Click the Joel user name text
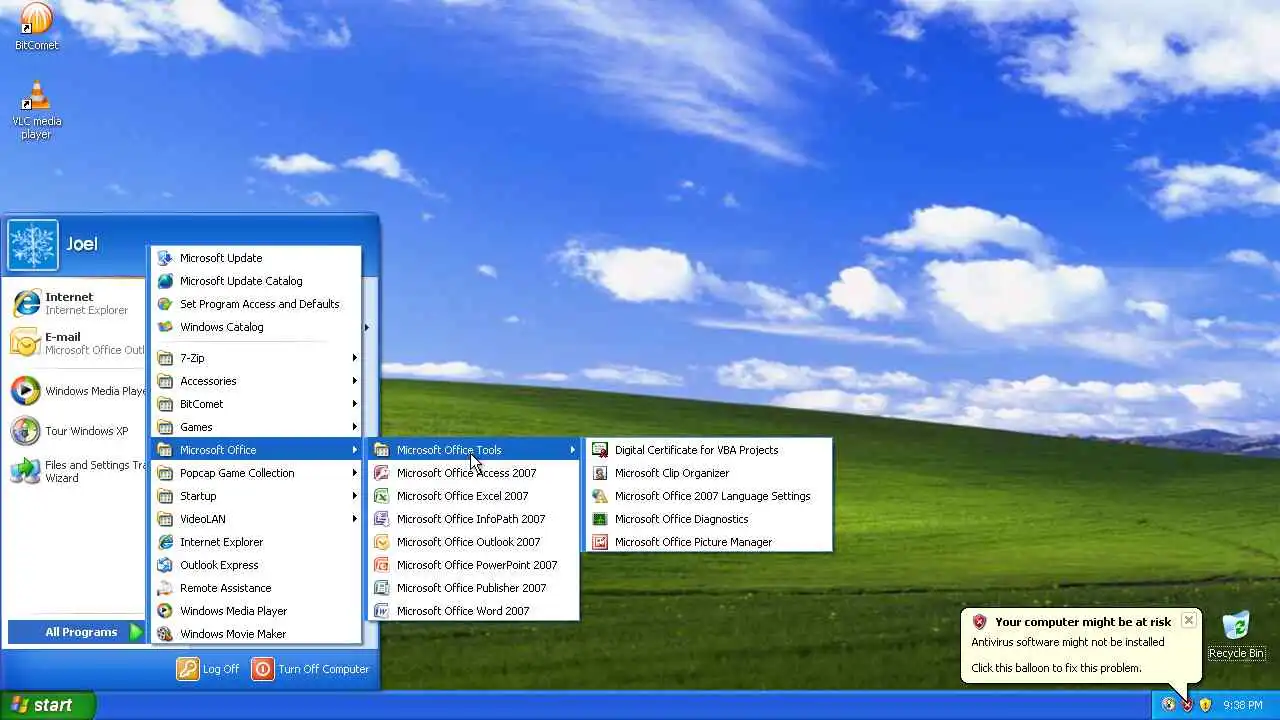Screen dimensions: 1280x720 82,244
